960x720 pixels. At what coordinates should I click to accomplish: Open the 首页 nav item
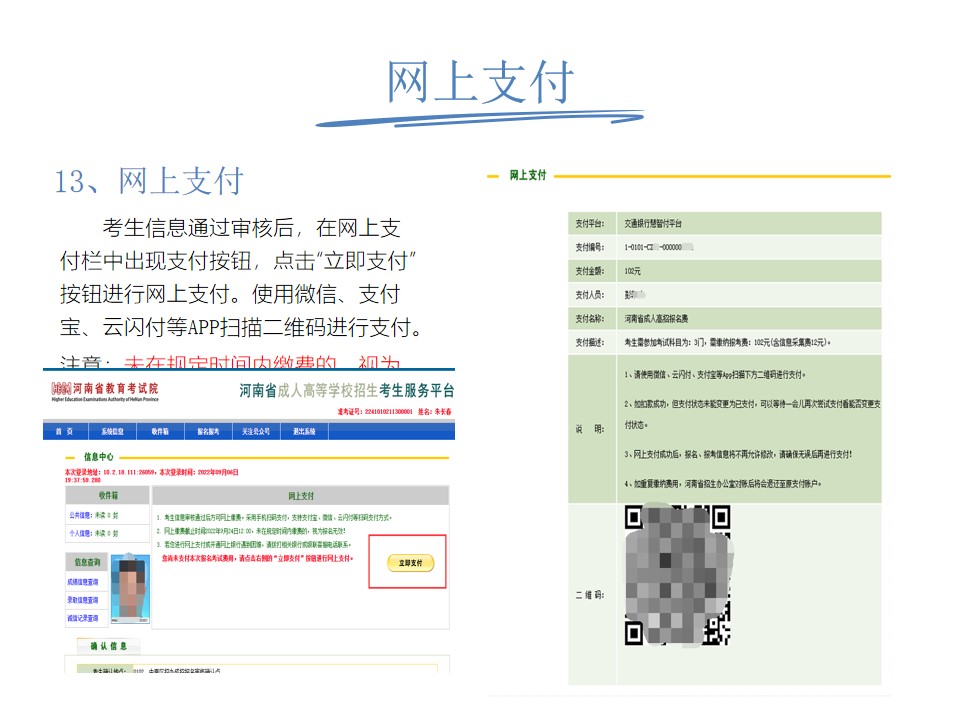click(x=65, y=432)
